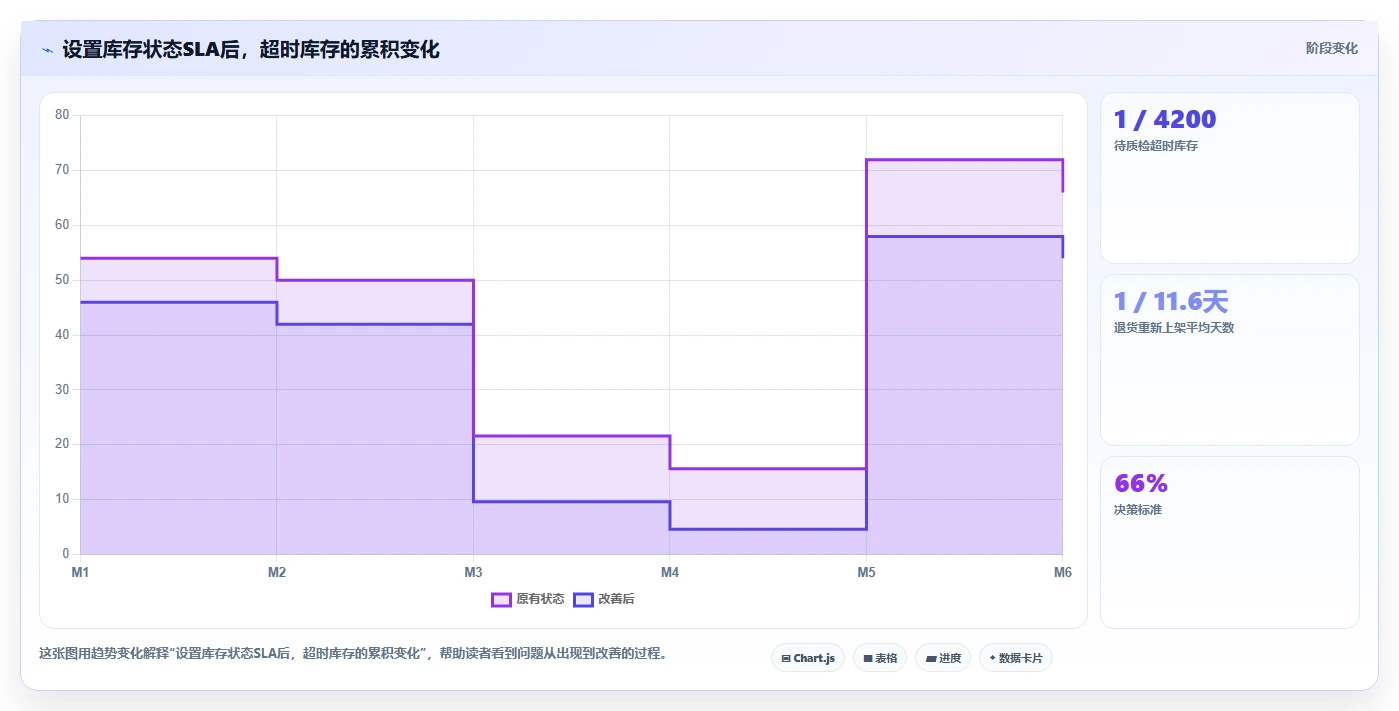Image resolution: width=1399 pixels, height=711 pixels.
Task: Click the chart title 设置库存状态SLA后
Action: (x=251, y=49)
